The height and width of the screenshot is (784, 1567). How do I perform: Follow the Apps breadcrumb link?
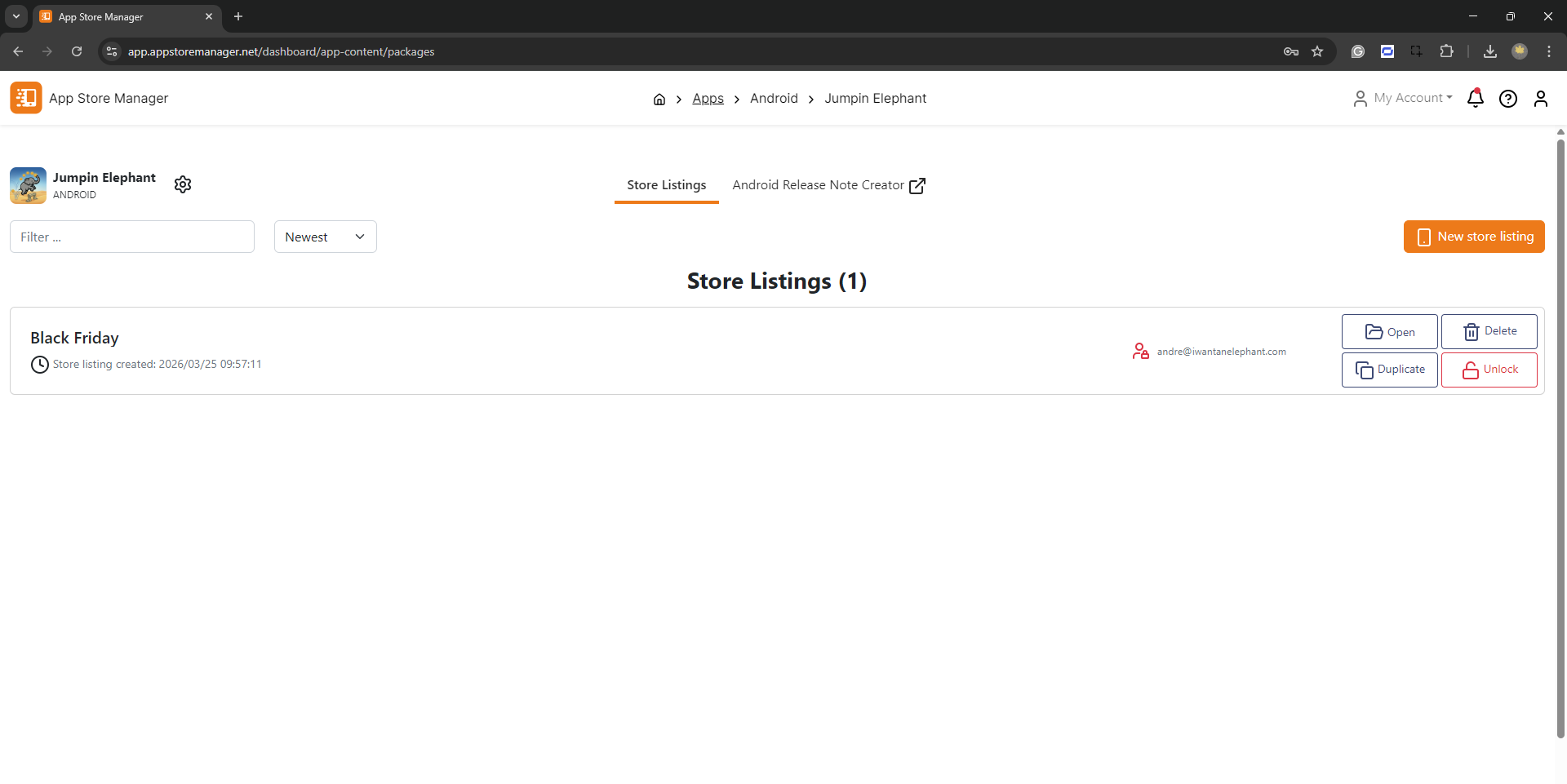708,99
